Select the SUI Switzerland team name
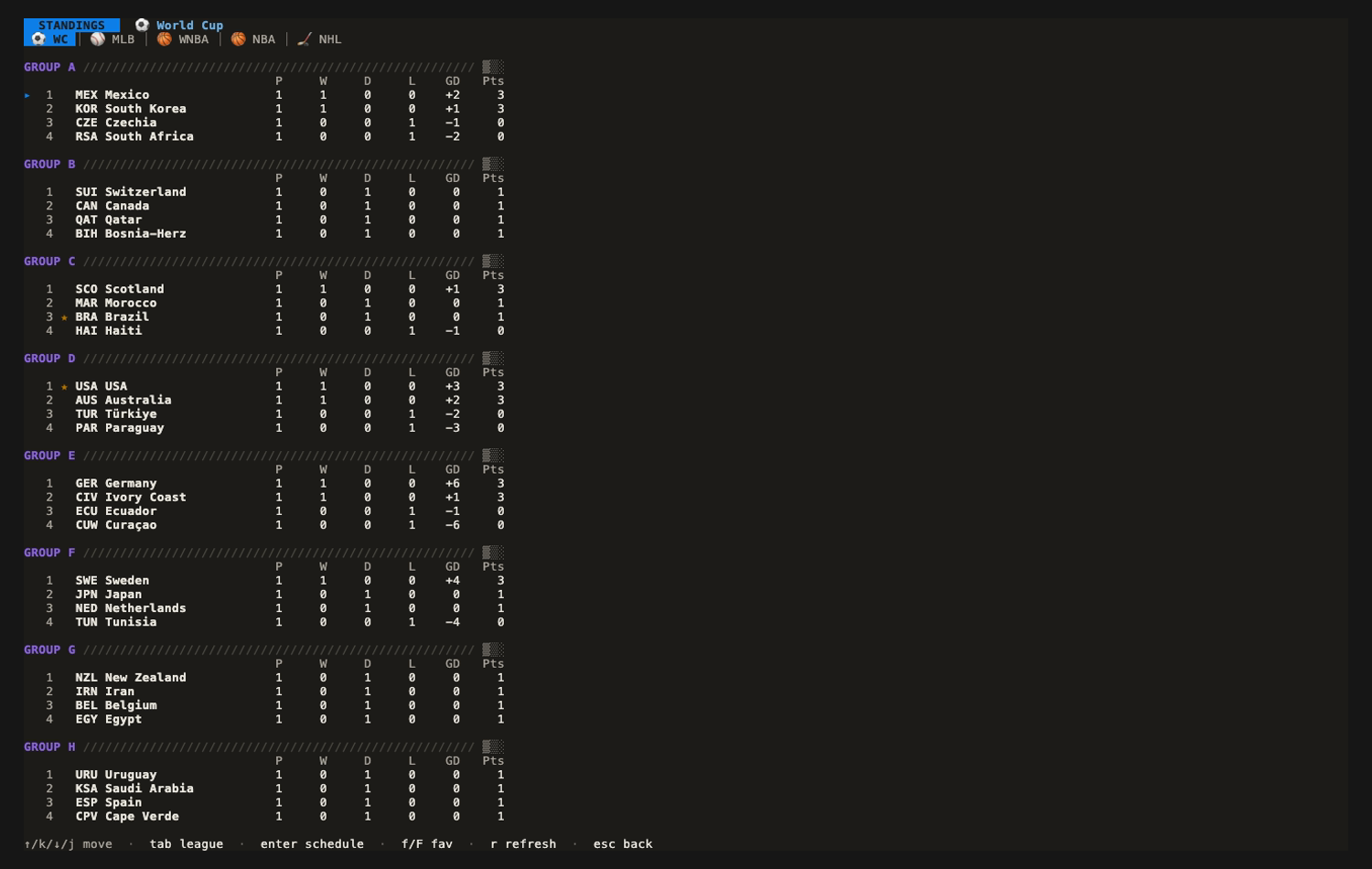Screen dimensions: 1372x869 (x=131, y=192)
